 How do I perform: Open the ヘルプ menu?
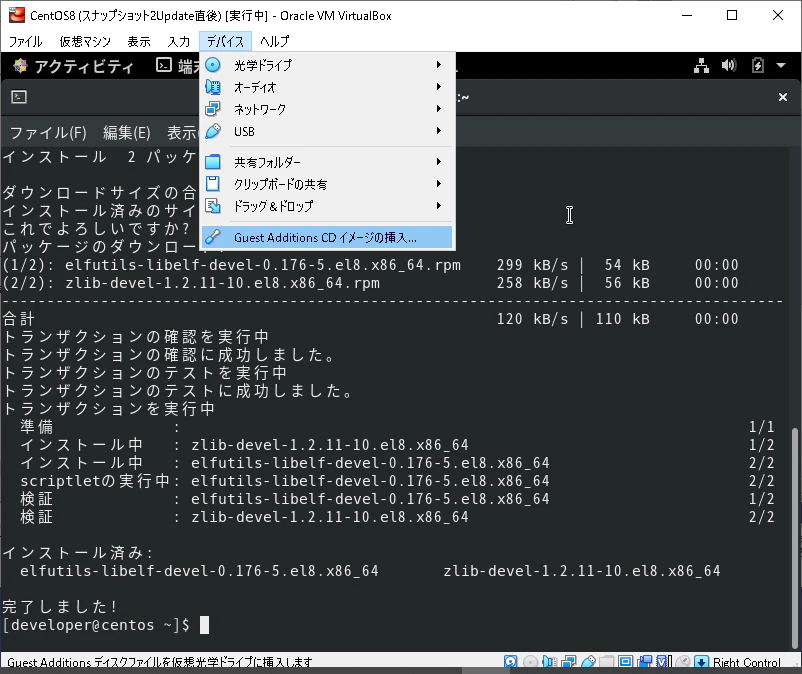click(x=274, y=41)
